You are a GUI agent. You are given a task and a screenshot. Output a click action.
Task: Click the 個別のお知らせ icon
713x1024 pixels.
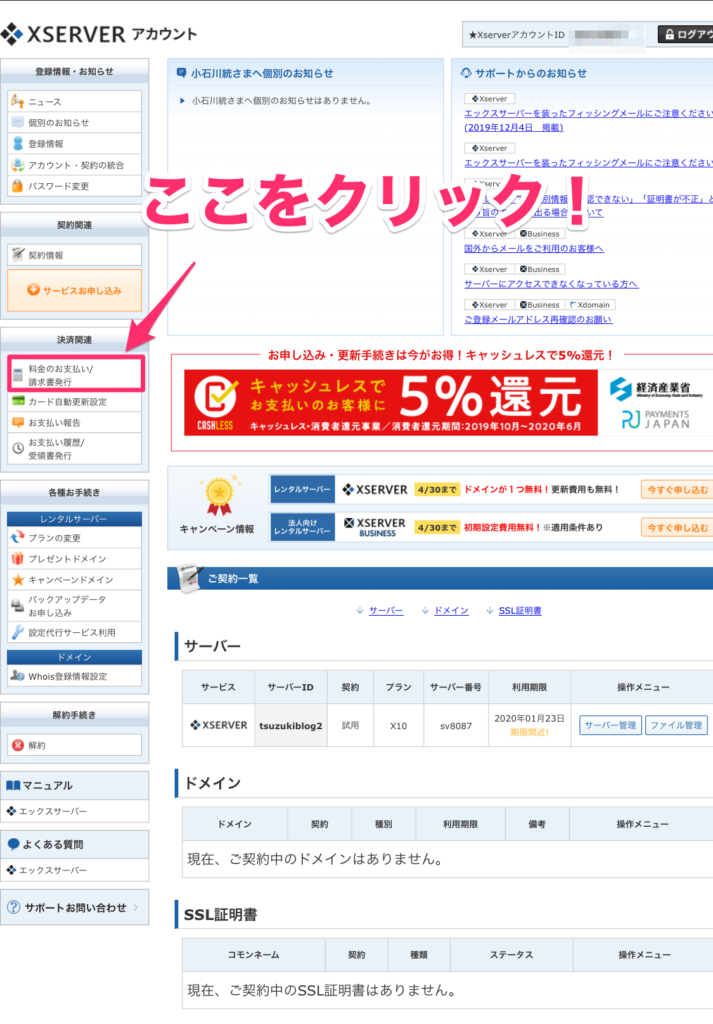click(18, 123)
